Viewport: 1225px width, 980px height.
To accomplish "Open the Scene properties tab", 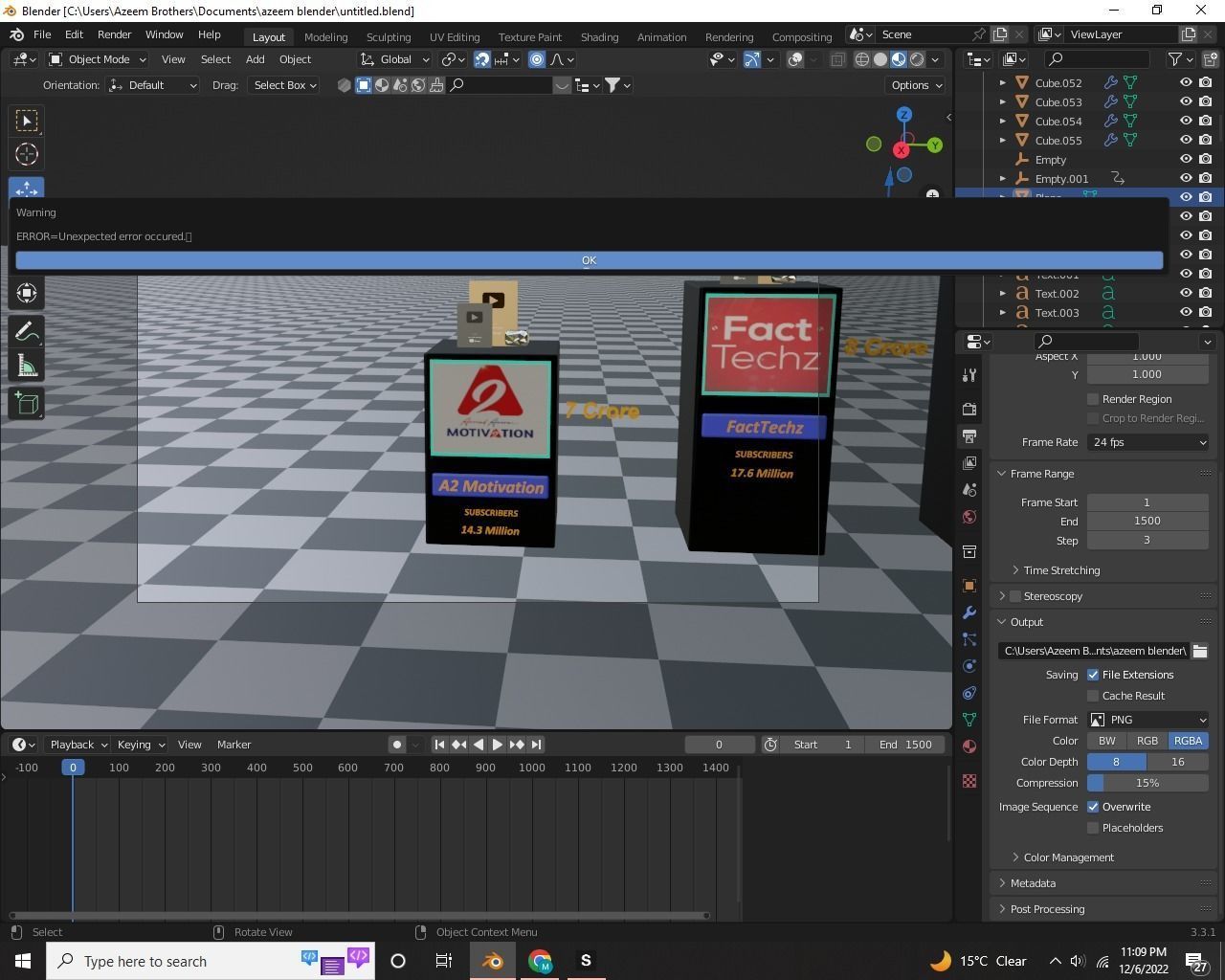I will click(969, 489).
